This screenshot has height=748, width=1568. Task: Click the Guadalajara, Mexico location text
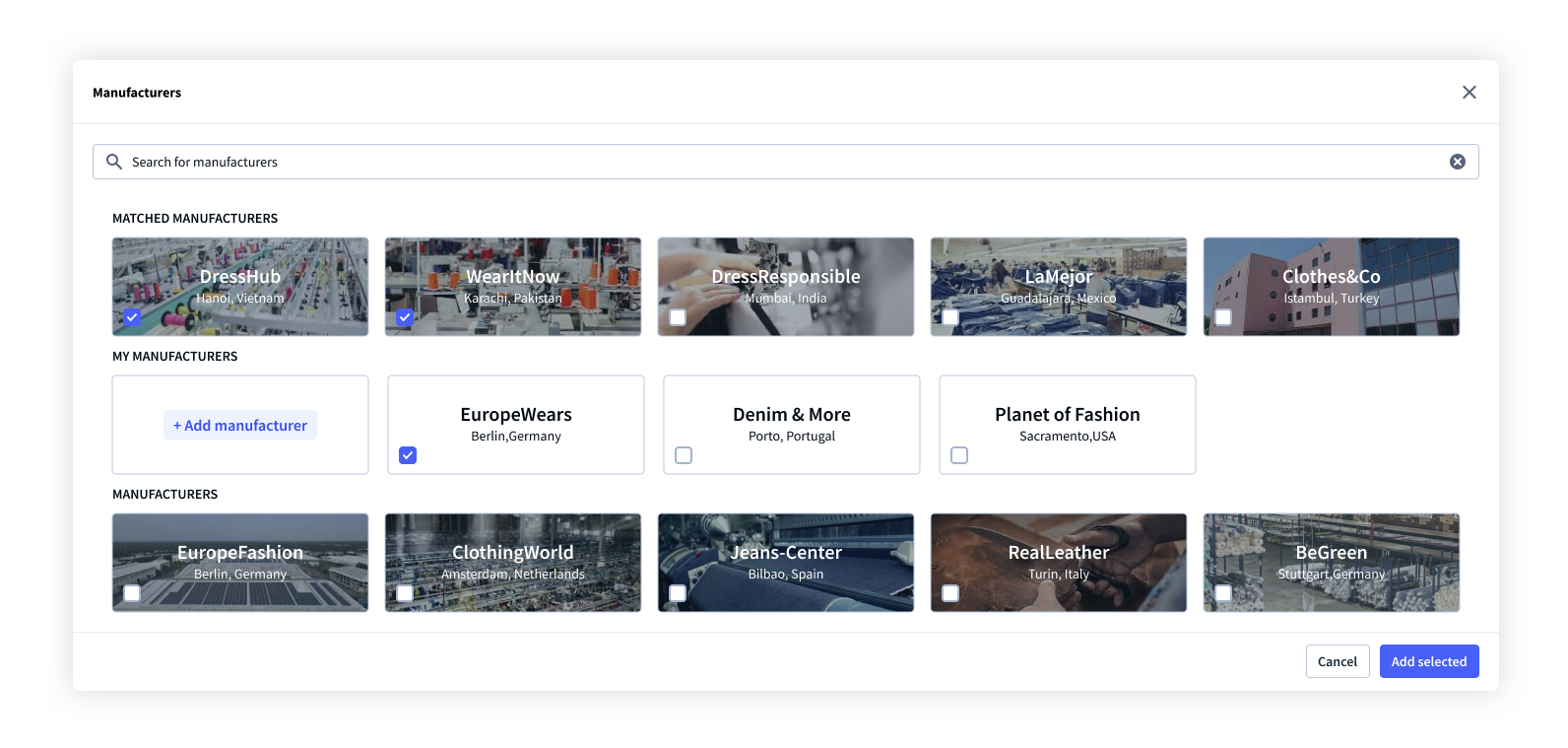tap(1059, 299)
